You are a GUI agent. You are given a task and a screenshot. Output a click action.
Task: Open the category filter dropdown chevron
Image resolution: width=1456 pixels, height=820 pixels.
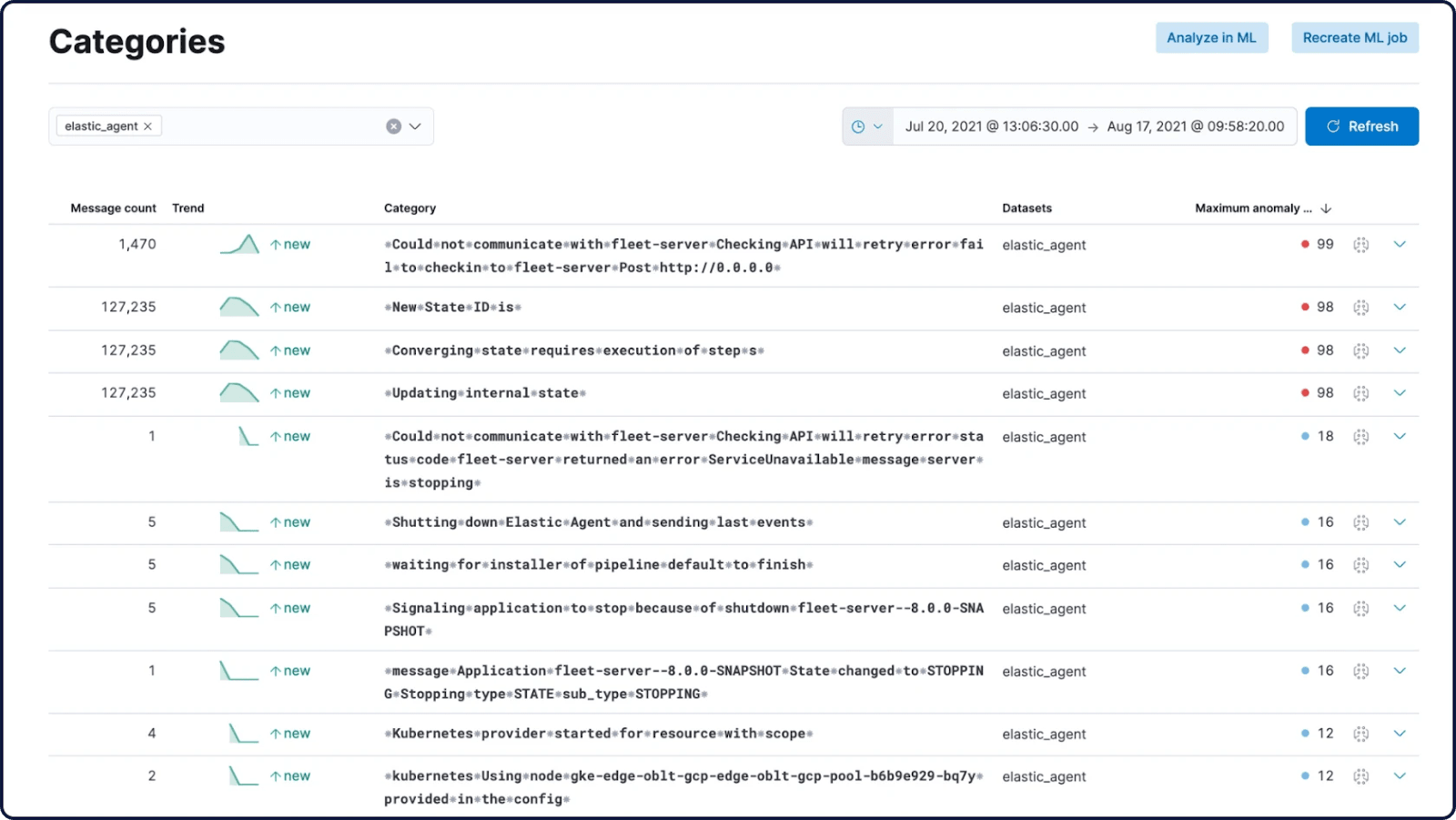[415, 126]
